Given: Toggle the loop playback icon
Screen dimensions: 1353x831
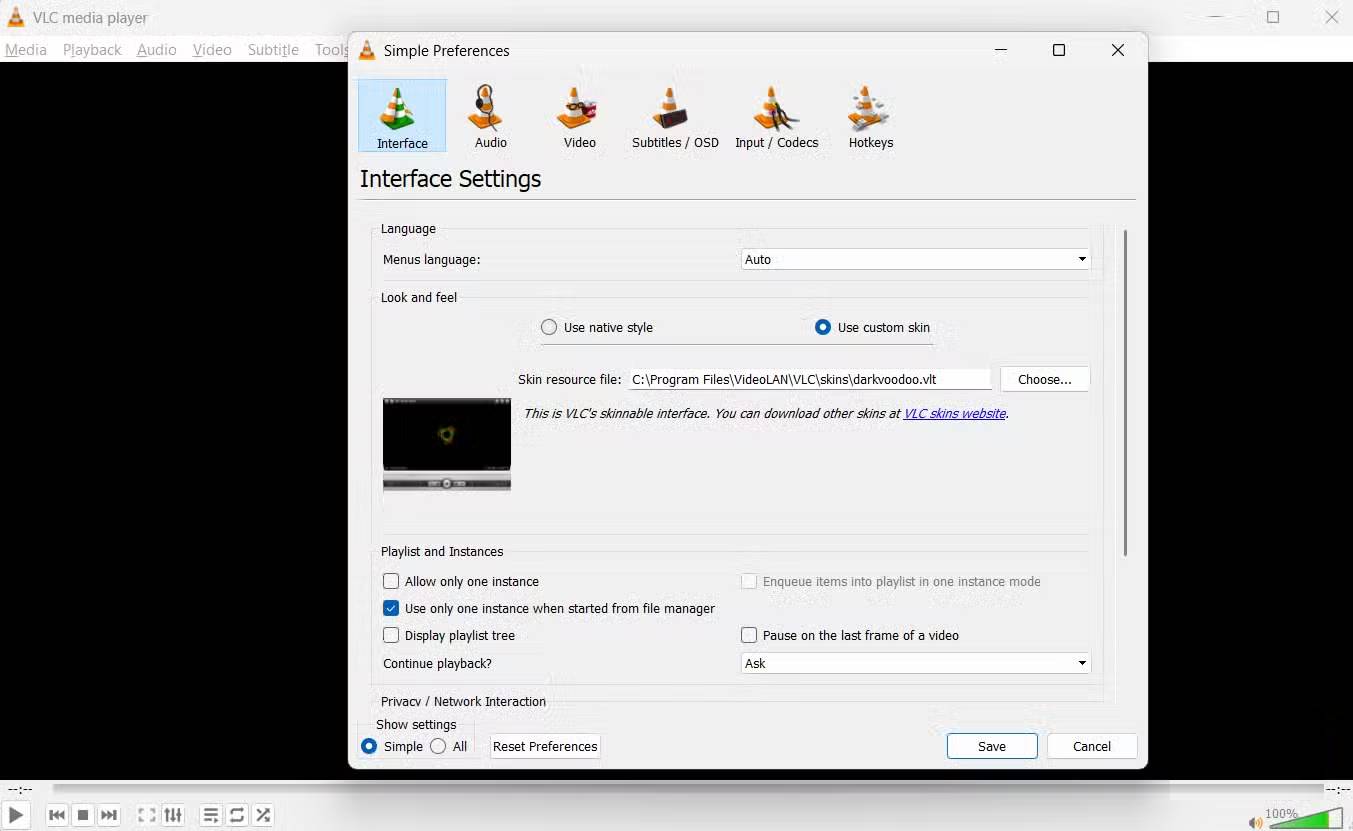Looking at the screenshot, I should (237, 815).
